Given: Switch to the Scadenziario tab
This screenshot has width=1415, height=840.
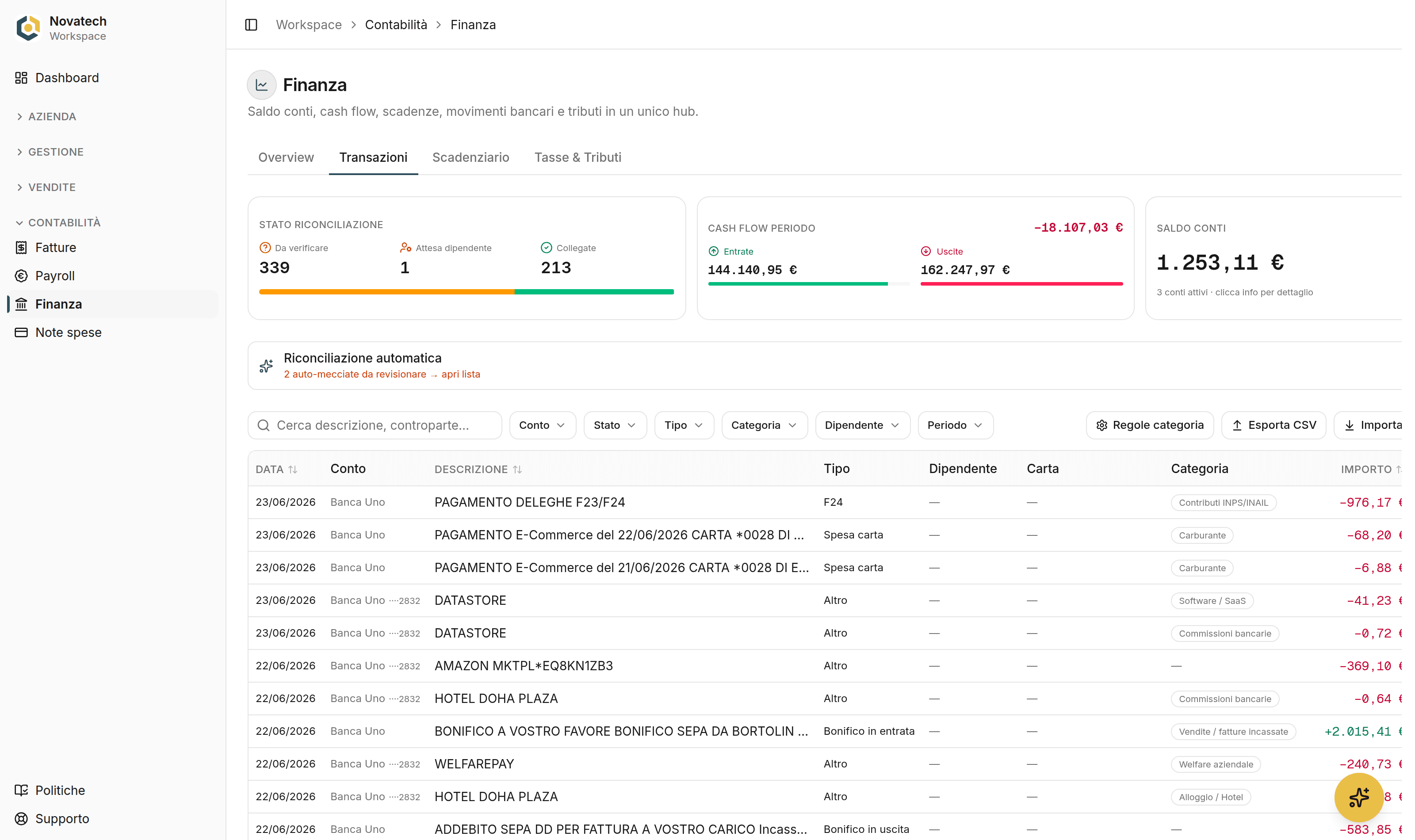Looking at the screenshot, I should [470, 157].
